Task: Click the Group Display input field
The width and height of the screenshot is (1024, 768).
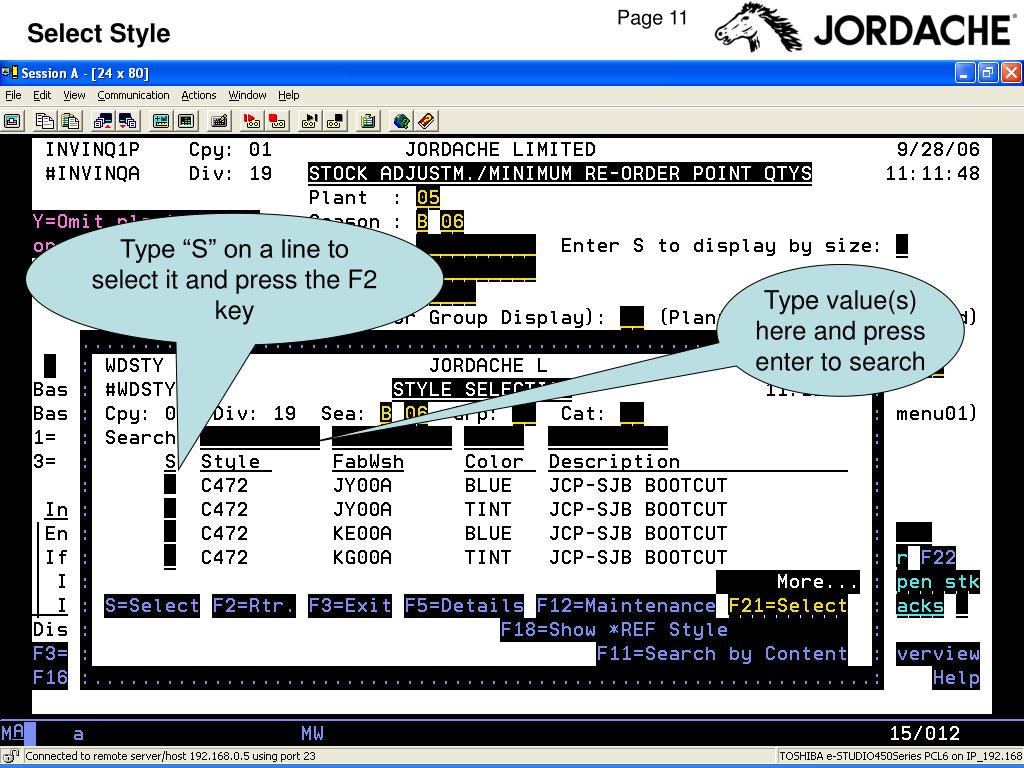Action: pos(632,317)
